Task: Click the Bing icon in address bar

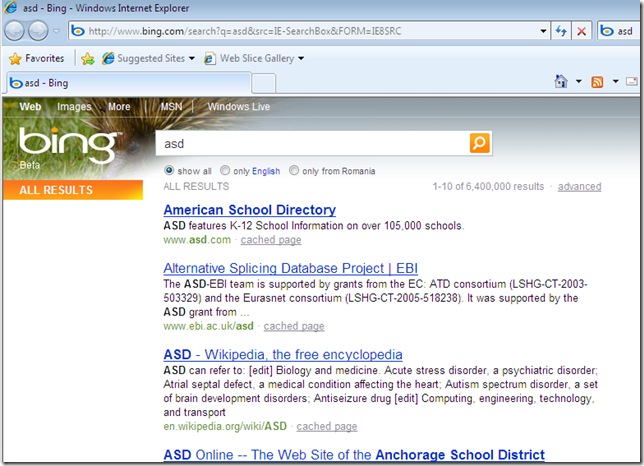Action: tap(78, 31)
